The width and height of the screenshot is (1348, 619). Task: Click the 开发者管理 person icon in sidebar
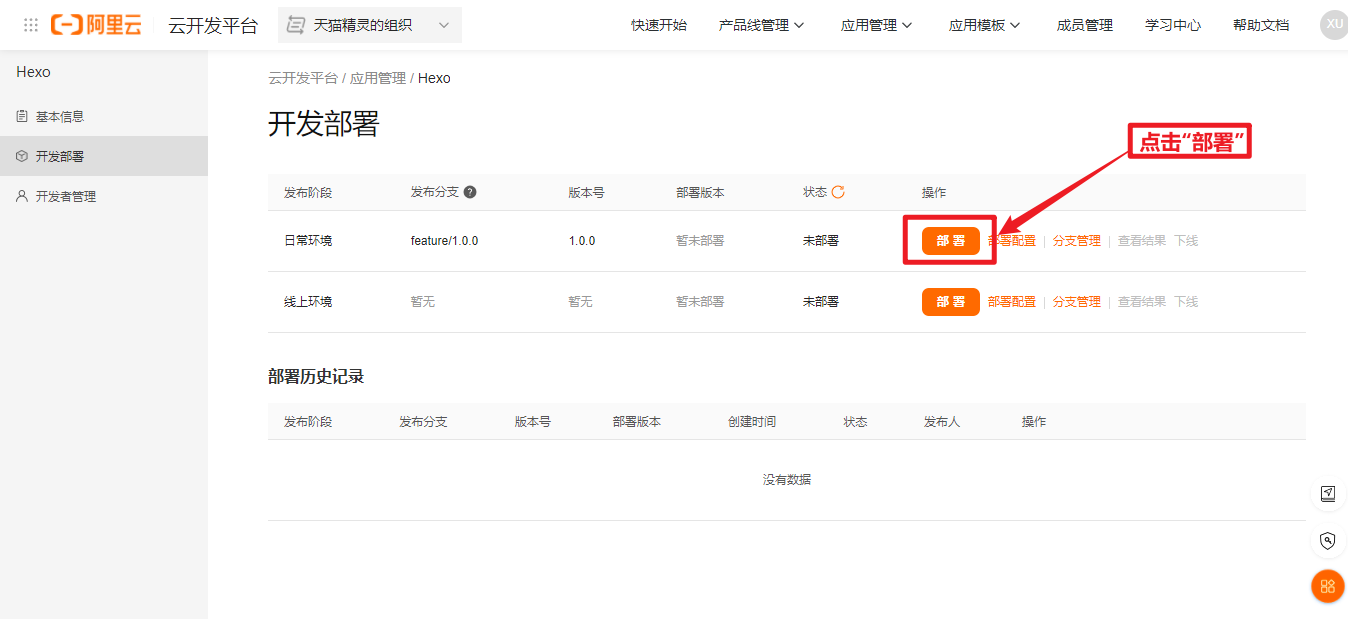(x=22, y=196)
